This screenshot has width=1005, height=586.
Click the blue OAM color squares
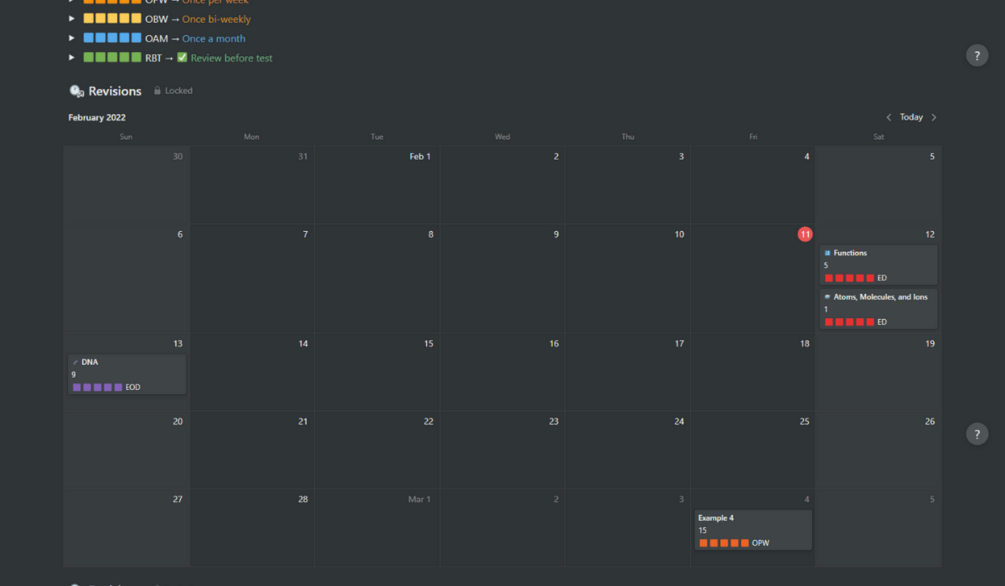[x=112, y=38]
